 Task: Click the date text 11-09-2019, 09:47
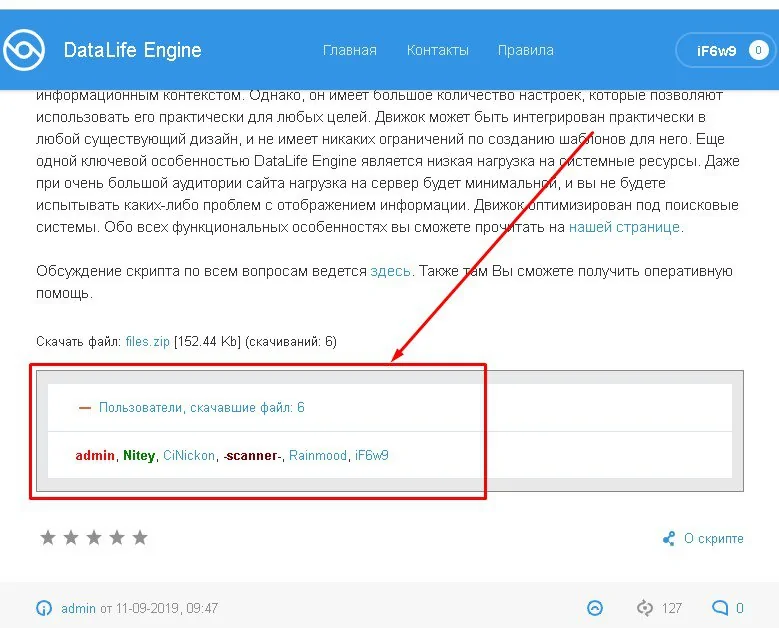[x=167, y=608]
